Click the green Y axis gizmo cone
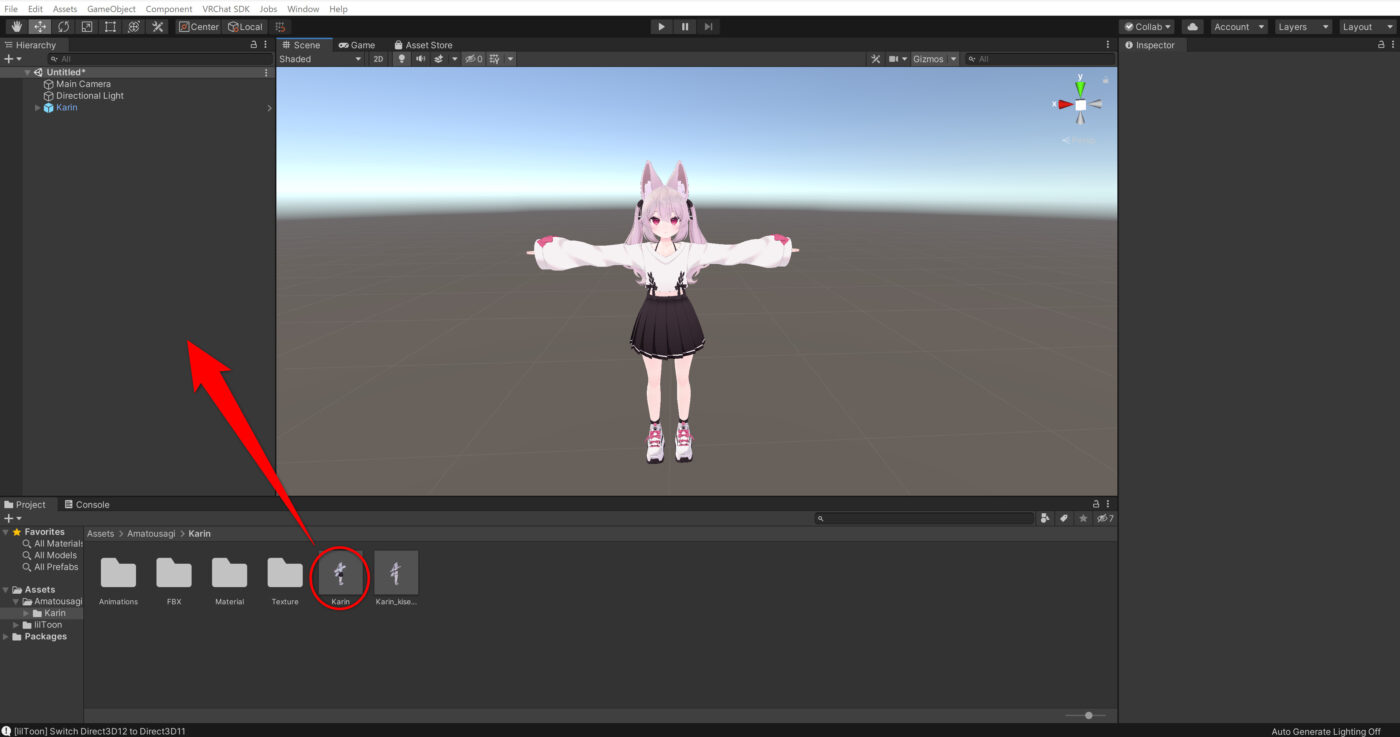The image size is (1400, 737). [x=1080, y=87]
